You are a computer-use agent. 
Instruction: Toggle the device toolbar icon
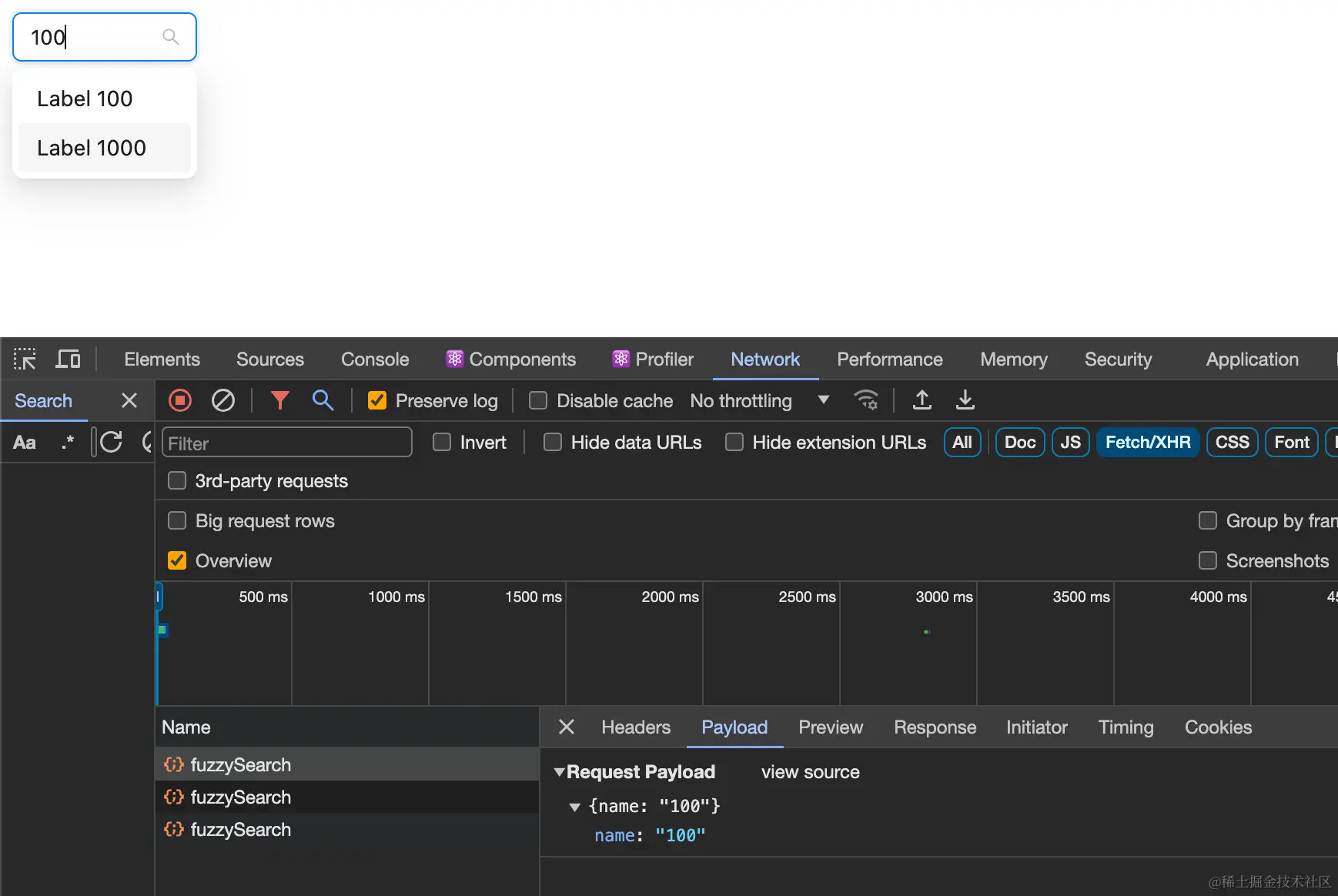(x=68, y=359)
